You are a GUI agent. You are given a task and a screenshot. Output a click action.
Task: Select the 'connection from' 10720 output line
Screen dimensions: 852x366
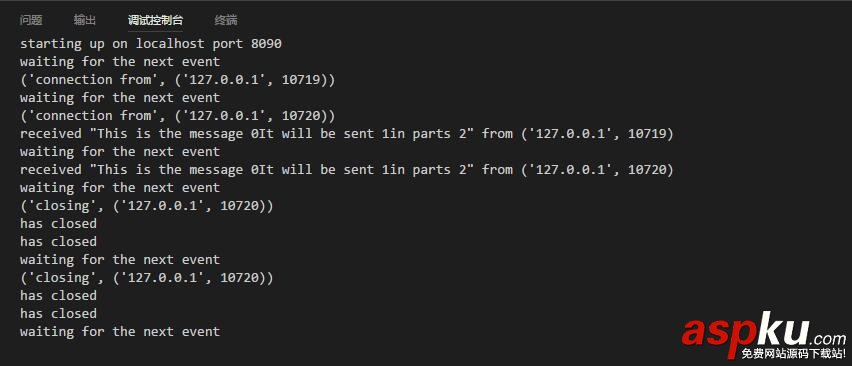[178, 116]
